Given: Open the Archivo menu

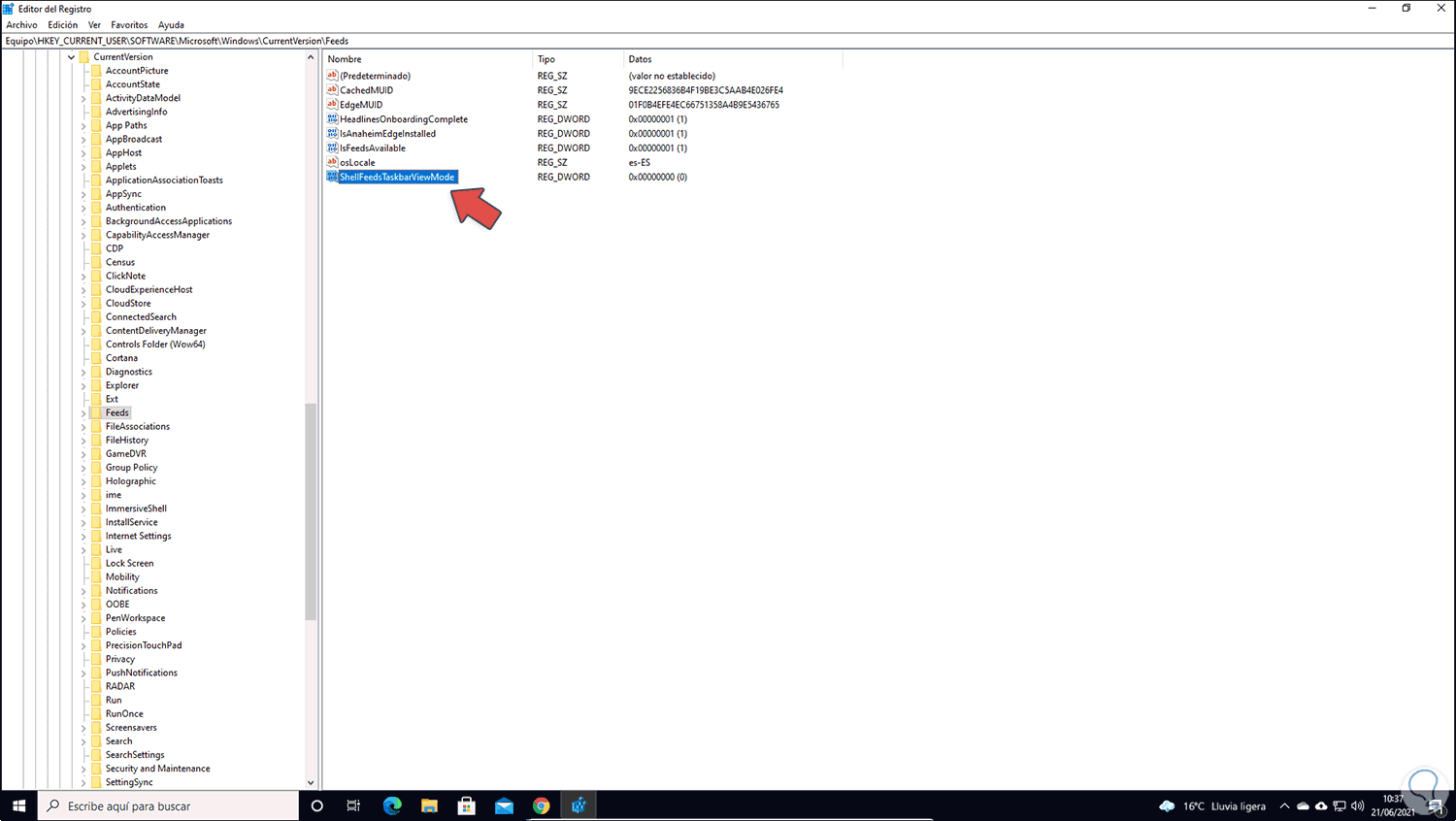Looking at the screenshot, I should [x=21, y=25].
